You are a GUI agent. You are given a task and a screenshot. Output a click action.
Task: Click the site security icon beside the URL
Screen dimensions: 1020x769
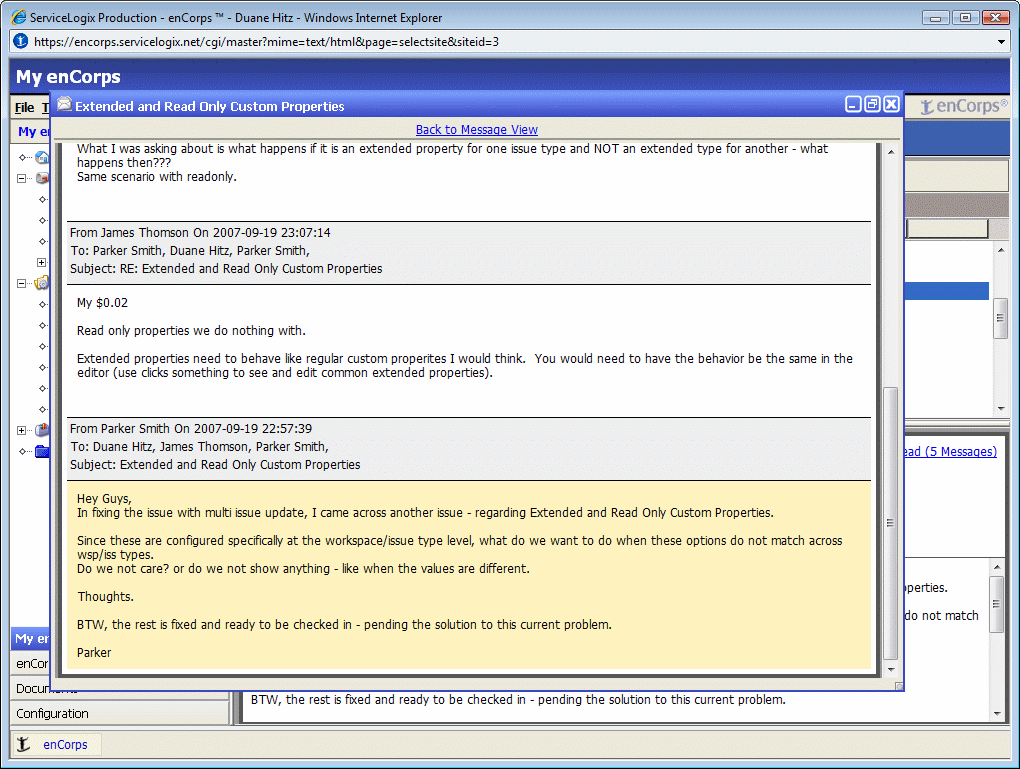21,41
